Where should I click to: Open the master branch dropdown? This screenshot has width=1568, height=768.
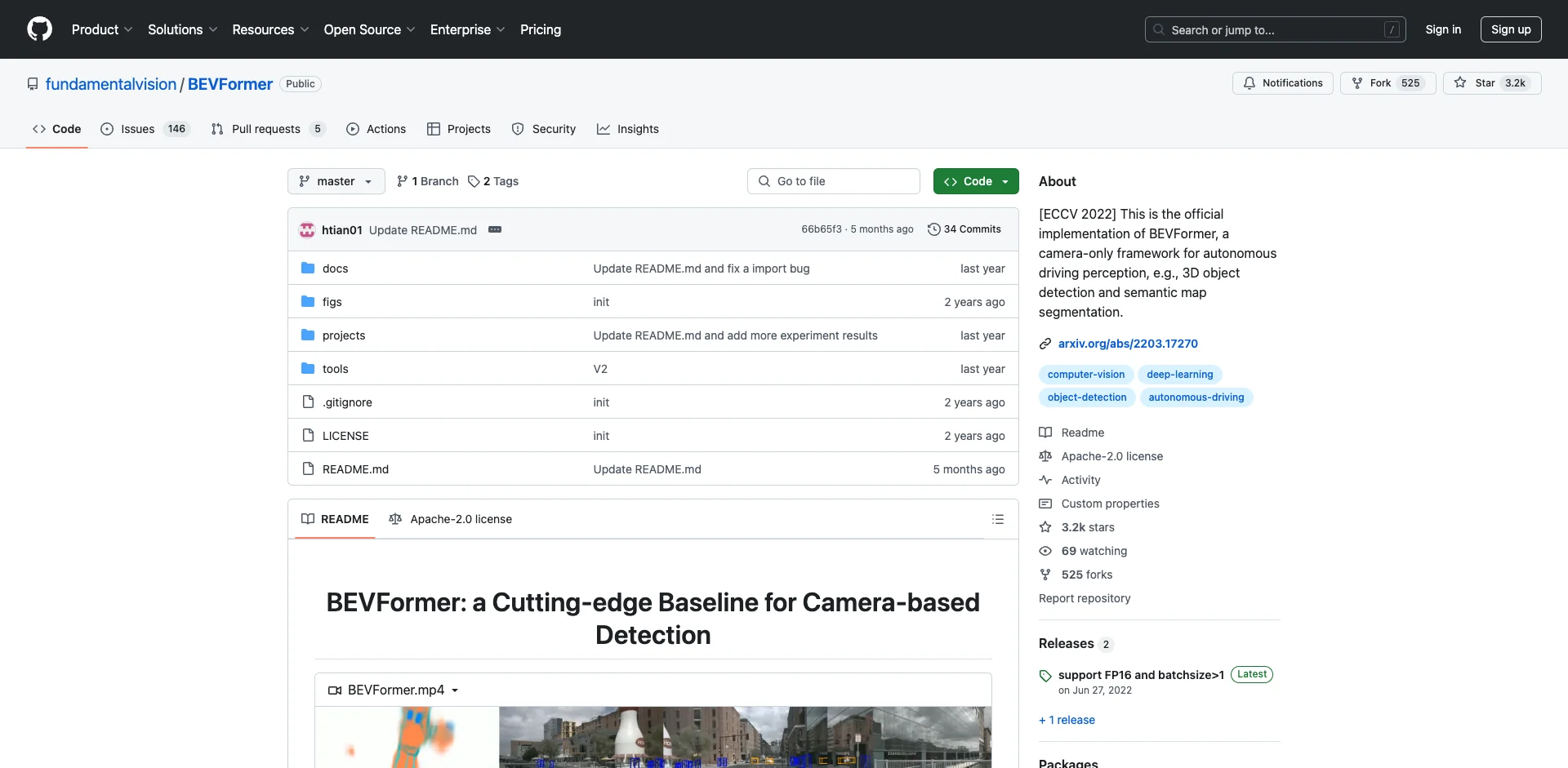pos(336,181)
